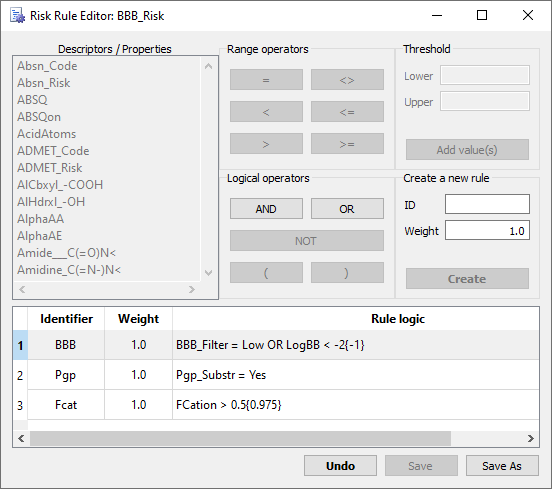Click the rules table scroll-left arrow
Image resolution: width=552 pixels, height=489 pixels.
coord(21,438)
